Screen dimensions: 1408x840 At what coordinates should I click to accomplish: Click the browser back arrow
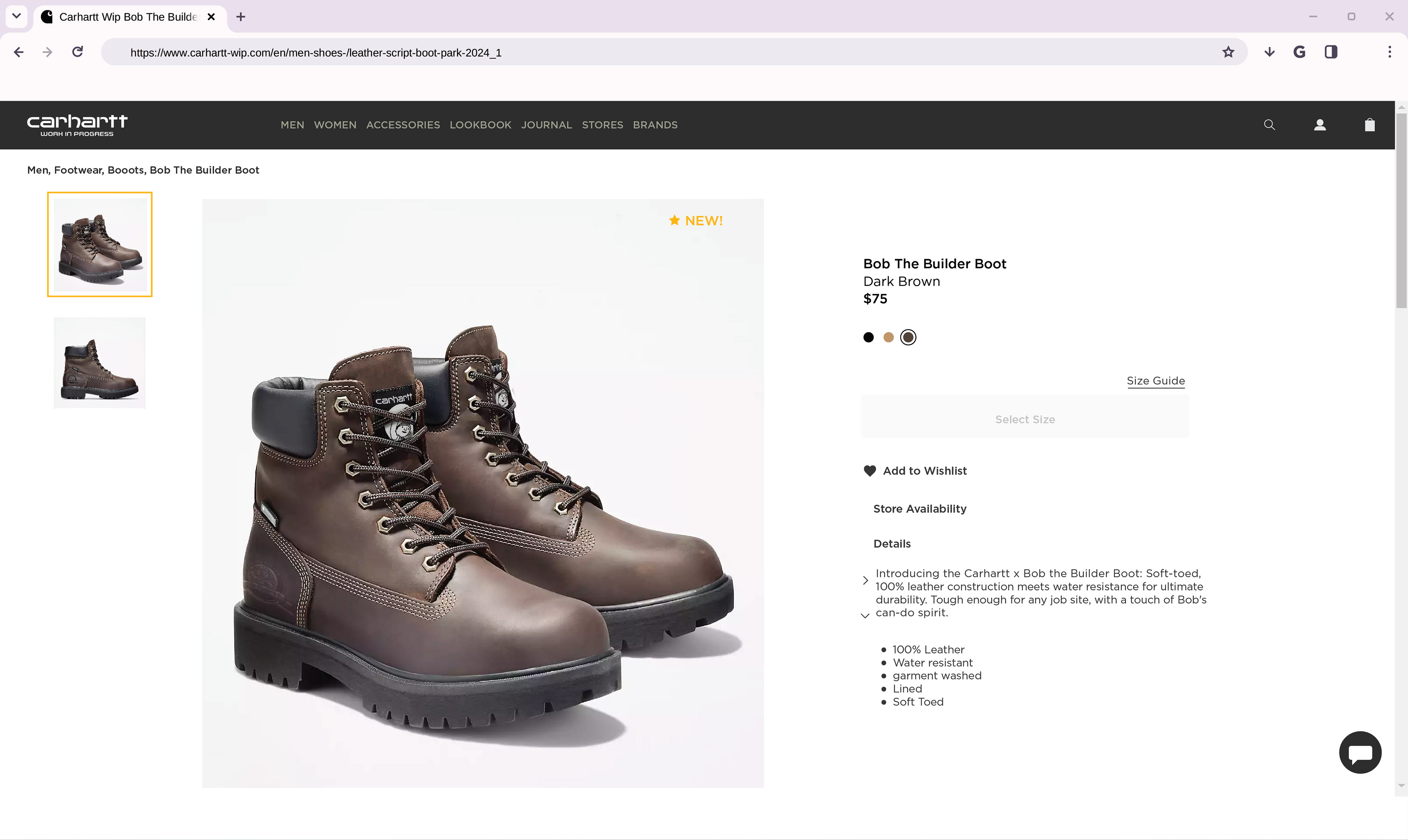19,52
